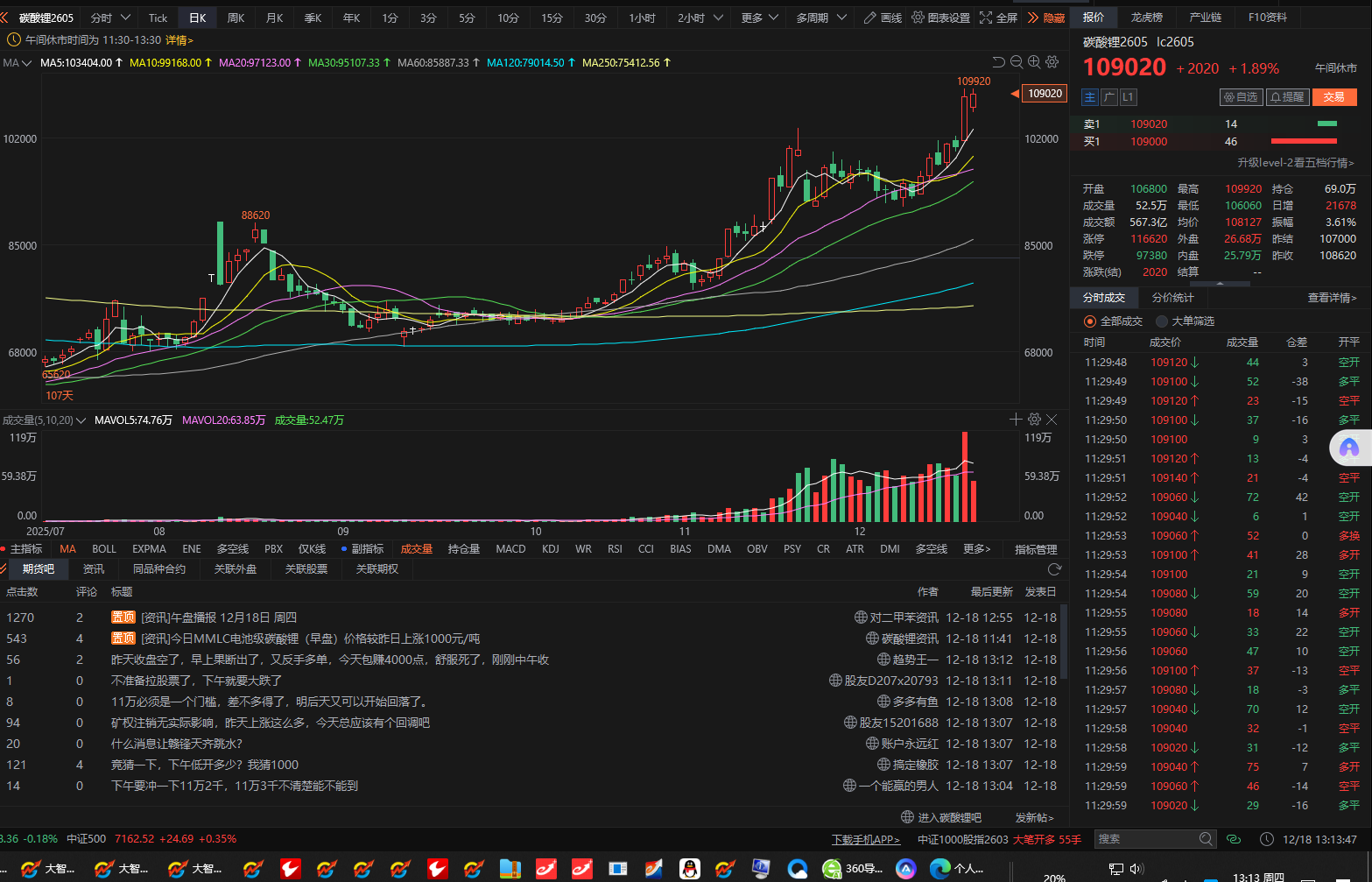The height and width of the screenshot is (882, 1372).
Task: Open the 多周期 dropdown
Action: [821, 18]
